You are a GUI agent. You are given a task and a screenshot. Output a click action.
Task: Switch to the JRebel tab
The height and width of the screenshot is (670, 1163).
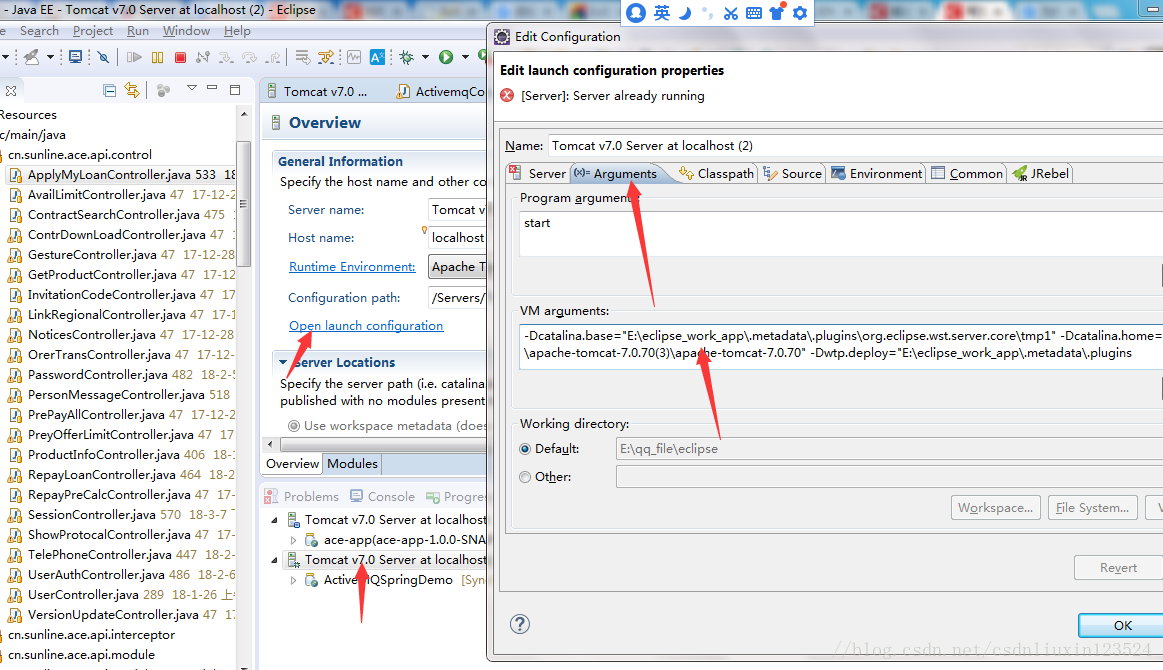[x=1041, y=174]
